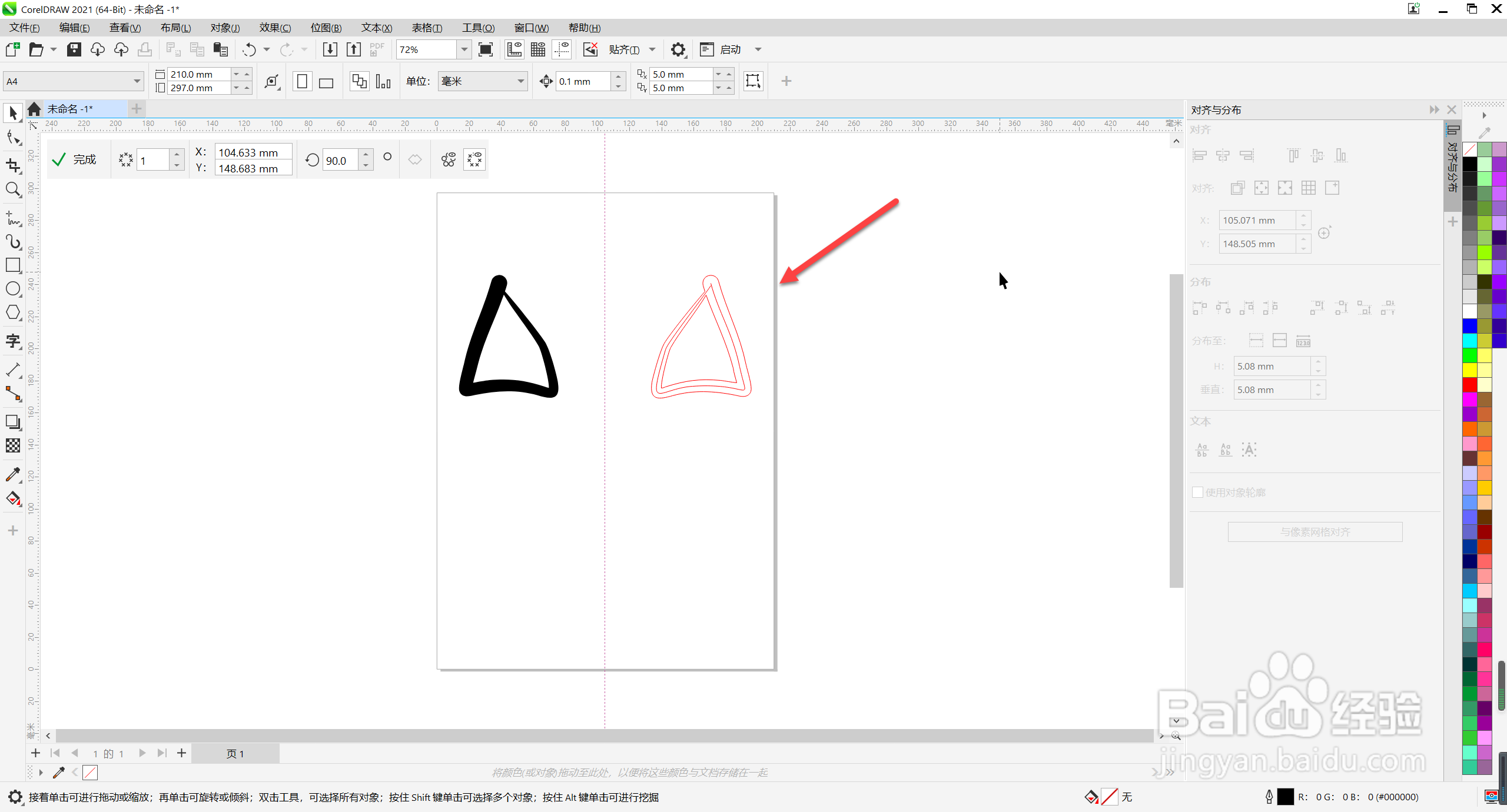Select the Crop tool
Viewport: 1507px width, 812px height.
click(x=13, y=165)
